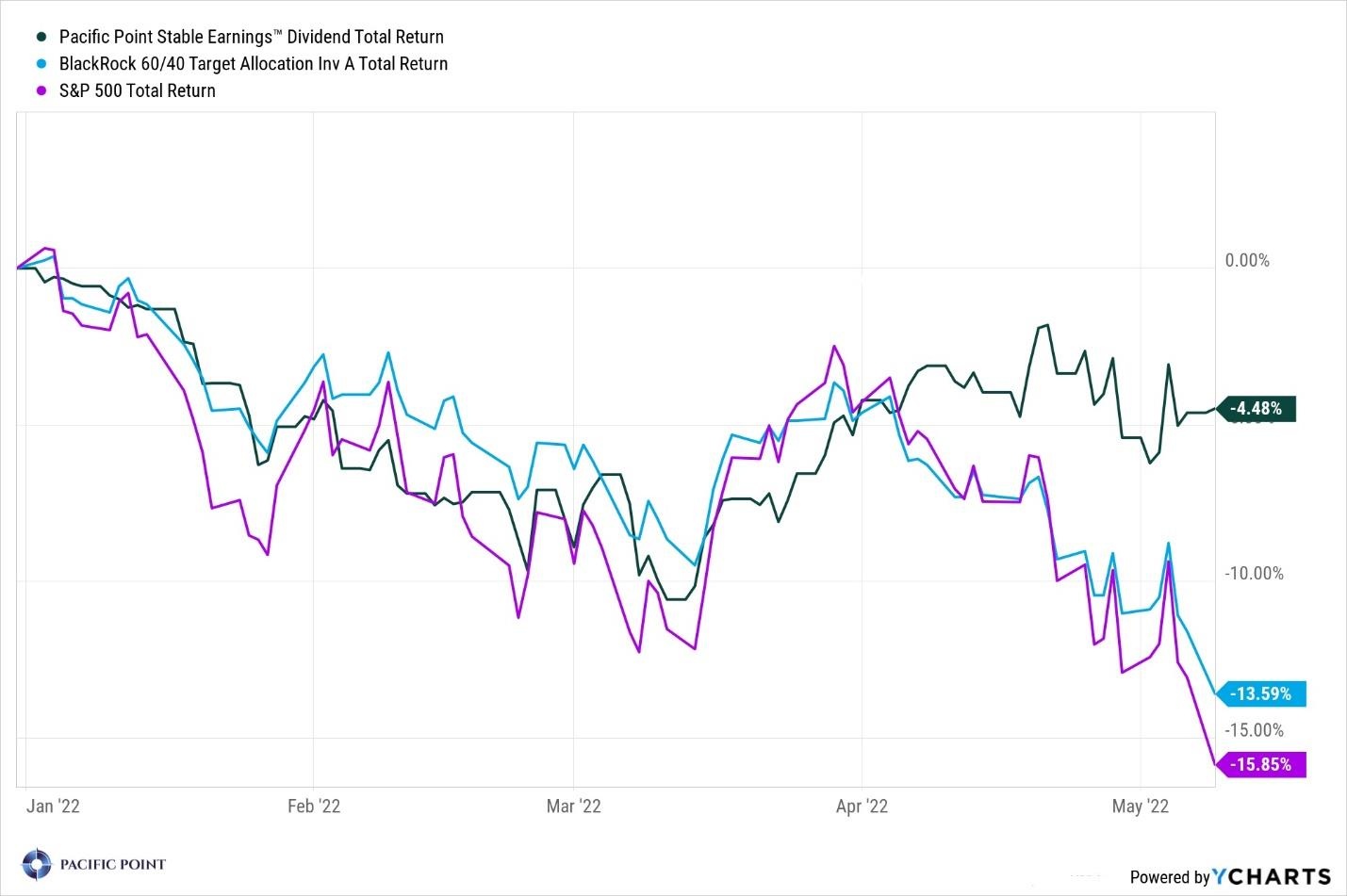The height and width of the screenshot is (896, 1347).
Task: Click the -4.48% dark green value tag
Action: (1257, 409)
